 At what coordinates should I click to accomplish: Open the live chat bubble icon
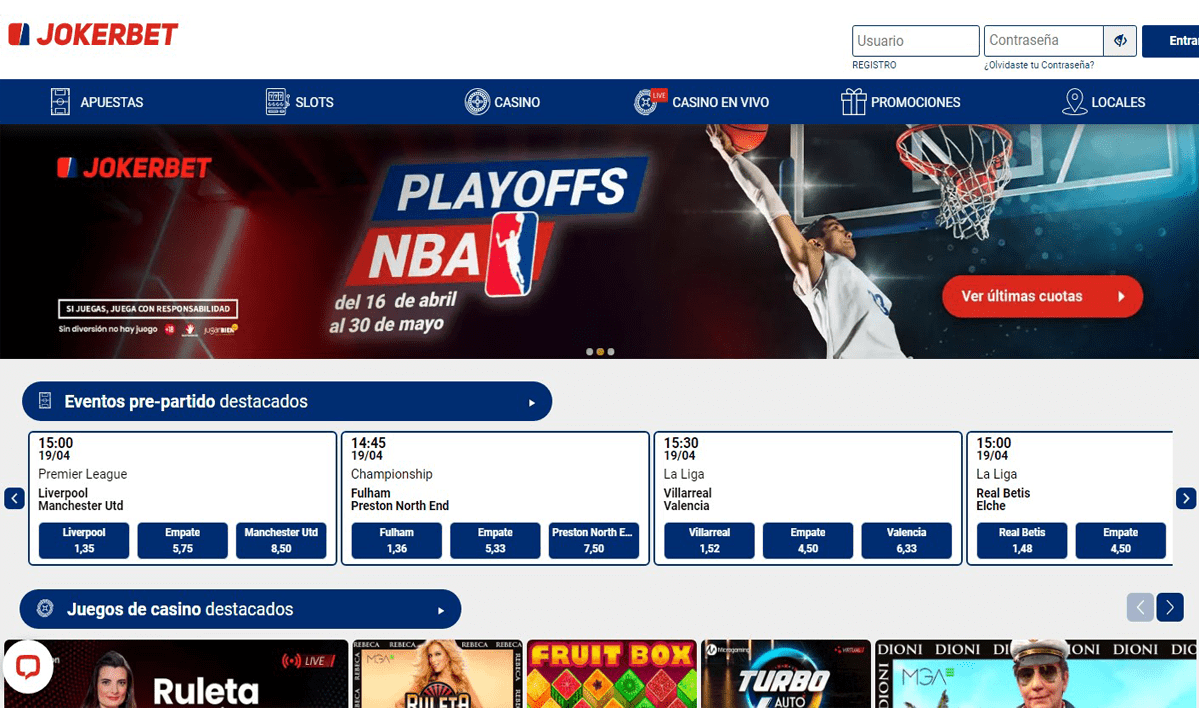point(28,667)
